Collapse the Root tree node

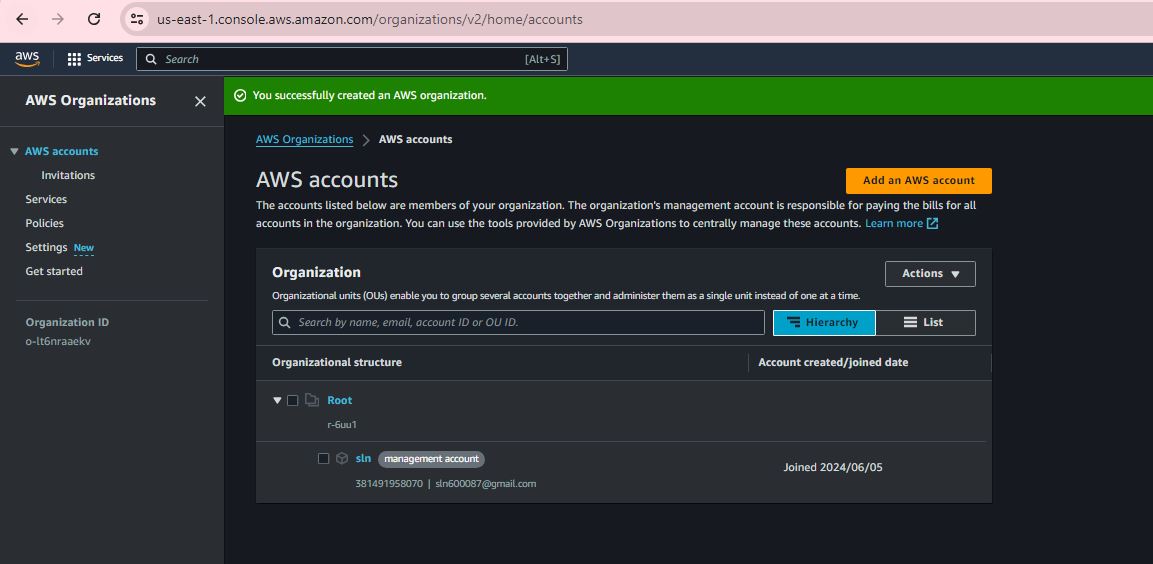pos(278,400)
